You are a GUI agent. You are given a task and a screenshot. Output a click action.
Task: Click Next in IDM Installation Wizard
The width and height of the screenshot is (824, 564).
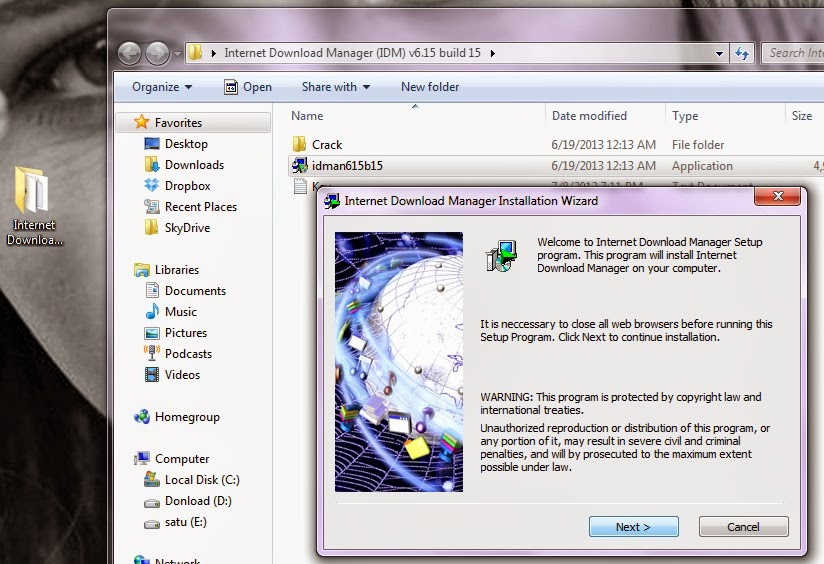[x=633, y=527]
